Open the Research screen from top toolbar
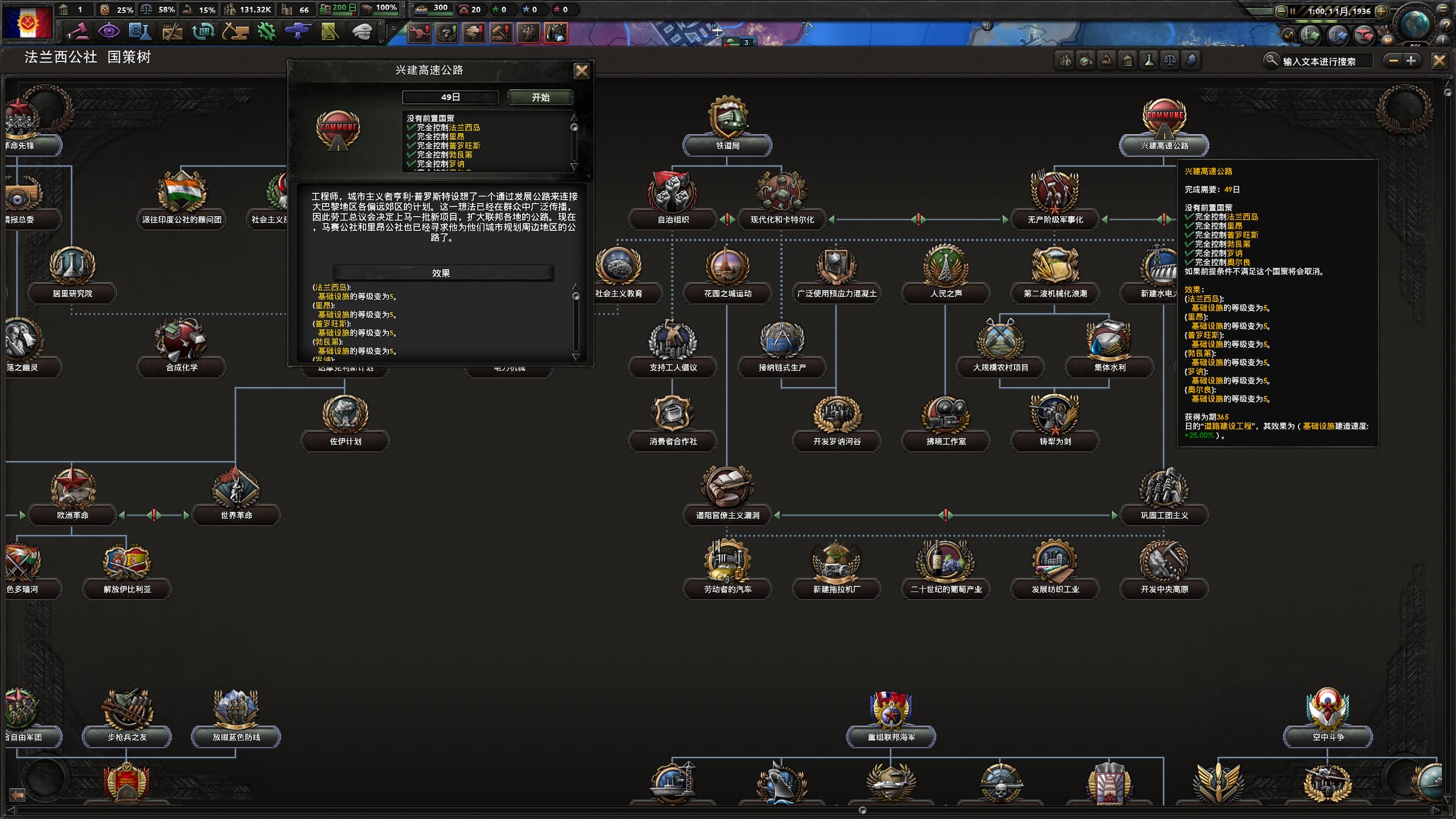The width and height of the screenshot is (1456, 819). 139,31
